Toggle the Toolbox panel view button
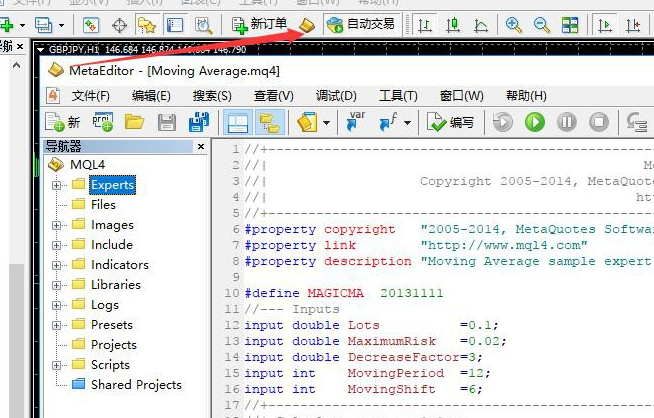This screenshot has height=418, width=654. pyautogui.click(x=269, y=122)
